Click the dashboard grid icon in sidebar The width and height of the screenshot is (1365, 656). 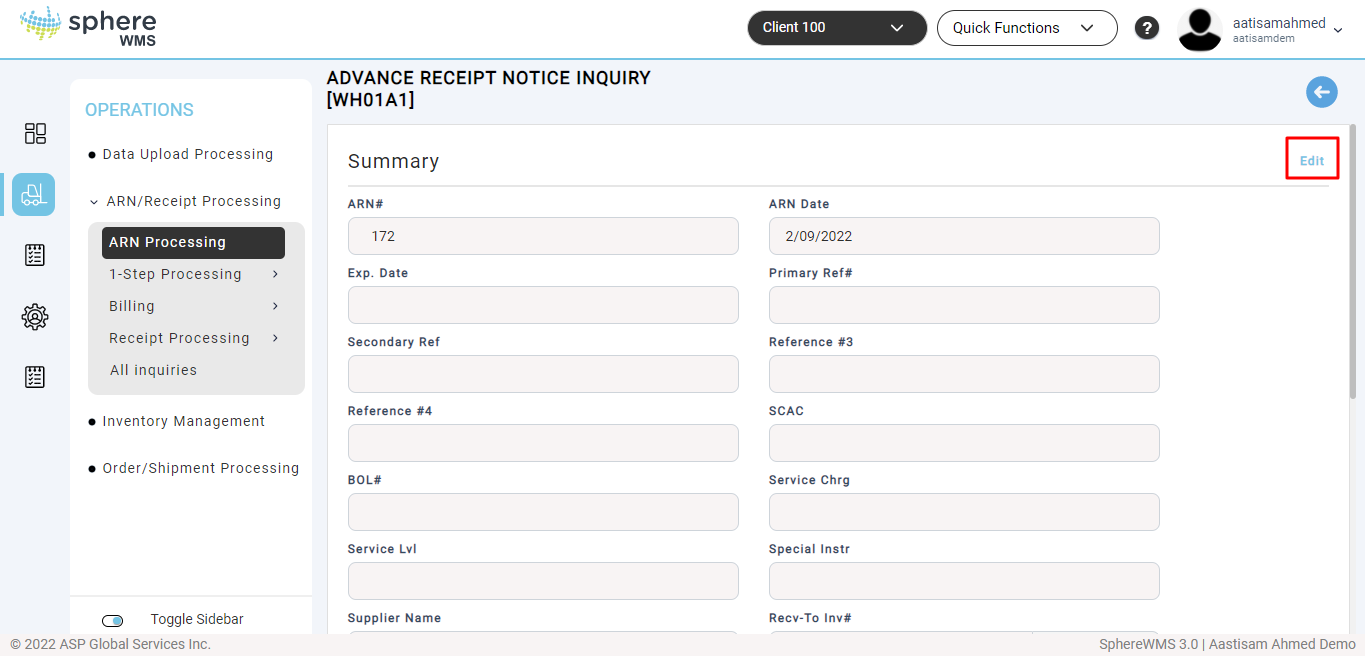[x=35, y=134]
